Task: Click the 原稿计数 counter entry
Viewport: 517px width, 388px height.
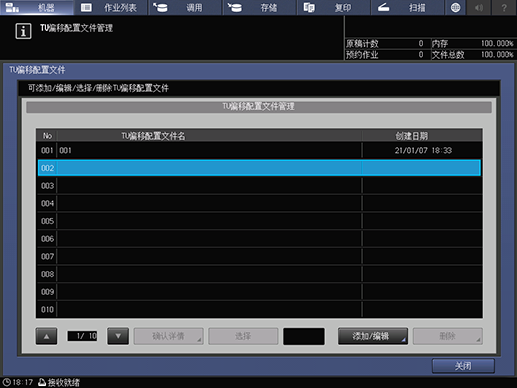Action: [x=385, y=44]
